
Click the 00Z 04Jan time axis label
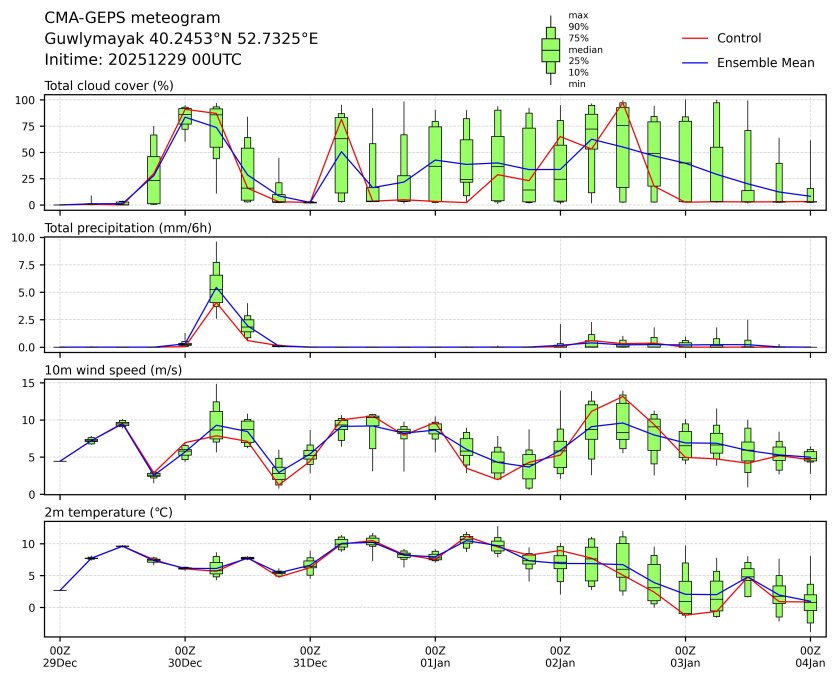pyautogui.click(x=809, y=656)
